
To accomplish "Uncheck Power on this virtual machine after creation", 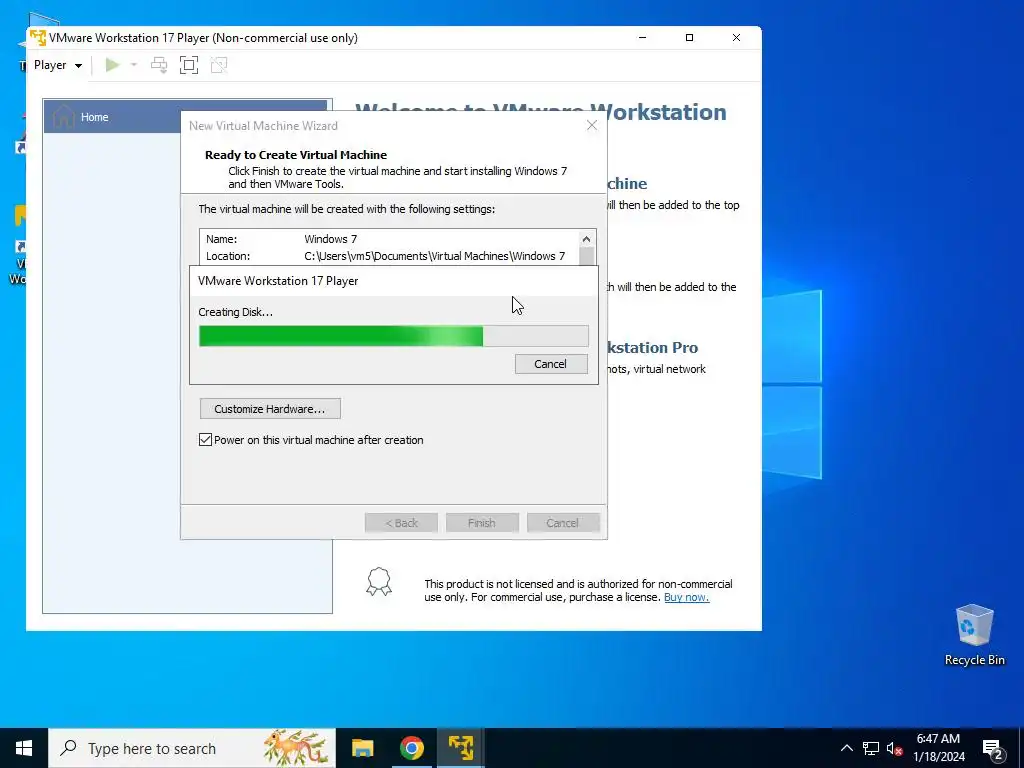I will tap(205, 440).
